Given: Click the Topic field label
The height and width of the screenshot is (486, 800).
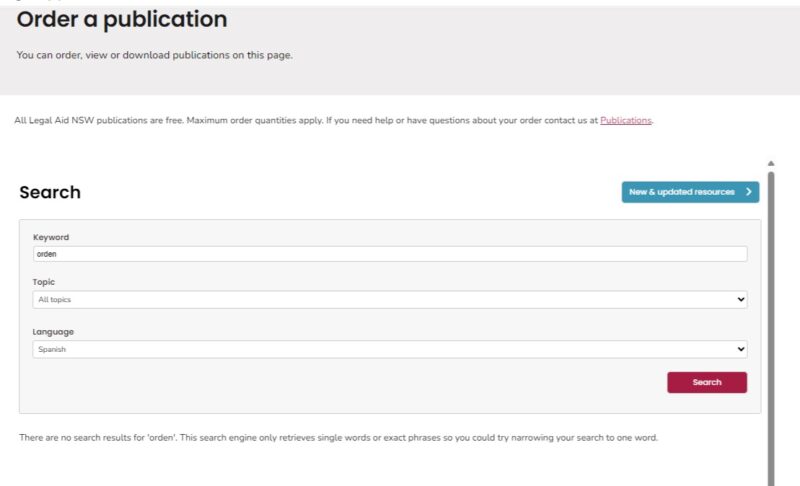Looking at the screenshot, I should pyautogui.click(x=44, y=282).
